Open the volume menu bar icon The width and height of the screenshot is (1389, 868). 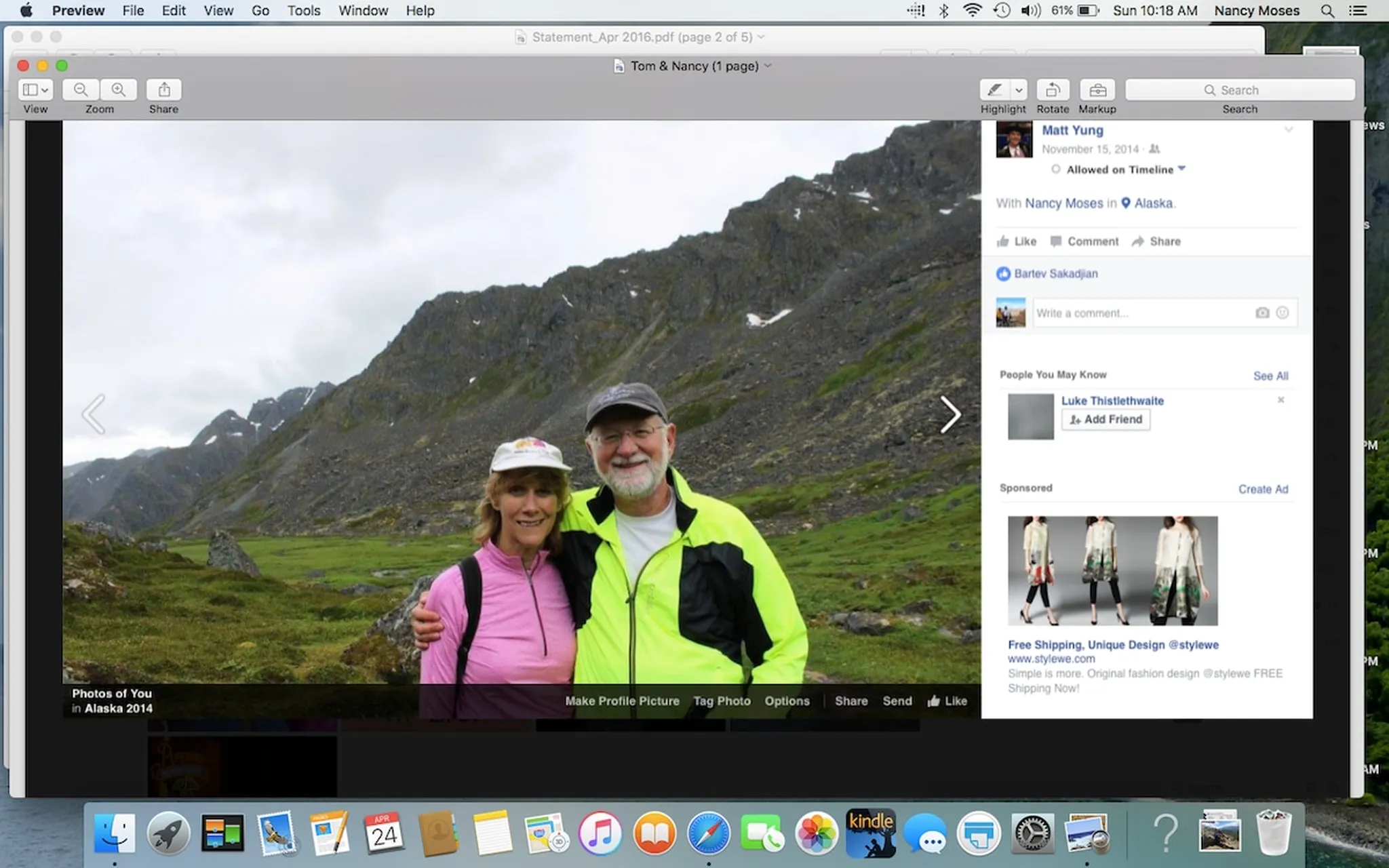pyautogui.click(x=1030, y=11)
